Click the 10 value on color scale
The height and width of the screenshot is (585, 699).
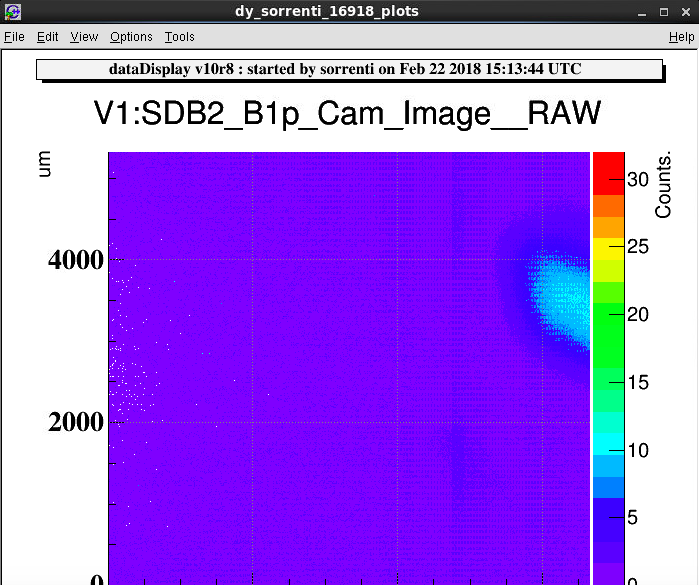(637, 450)
